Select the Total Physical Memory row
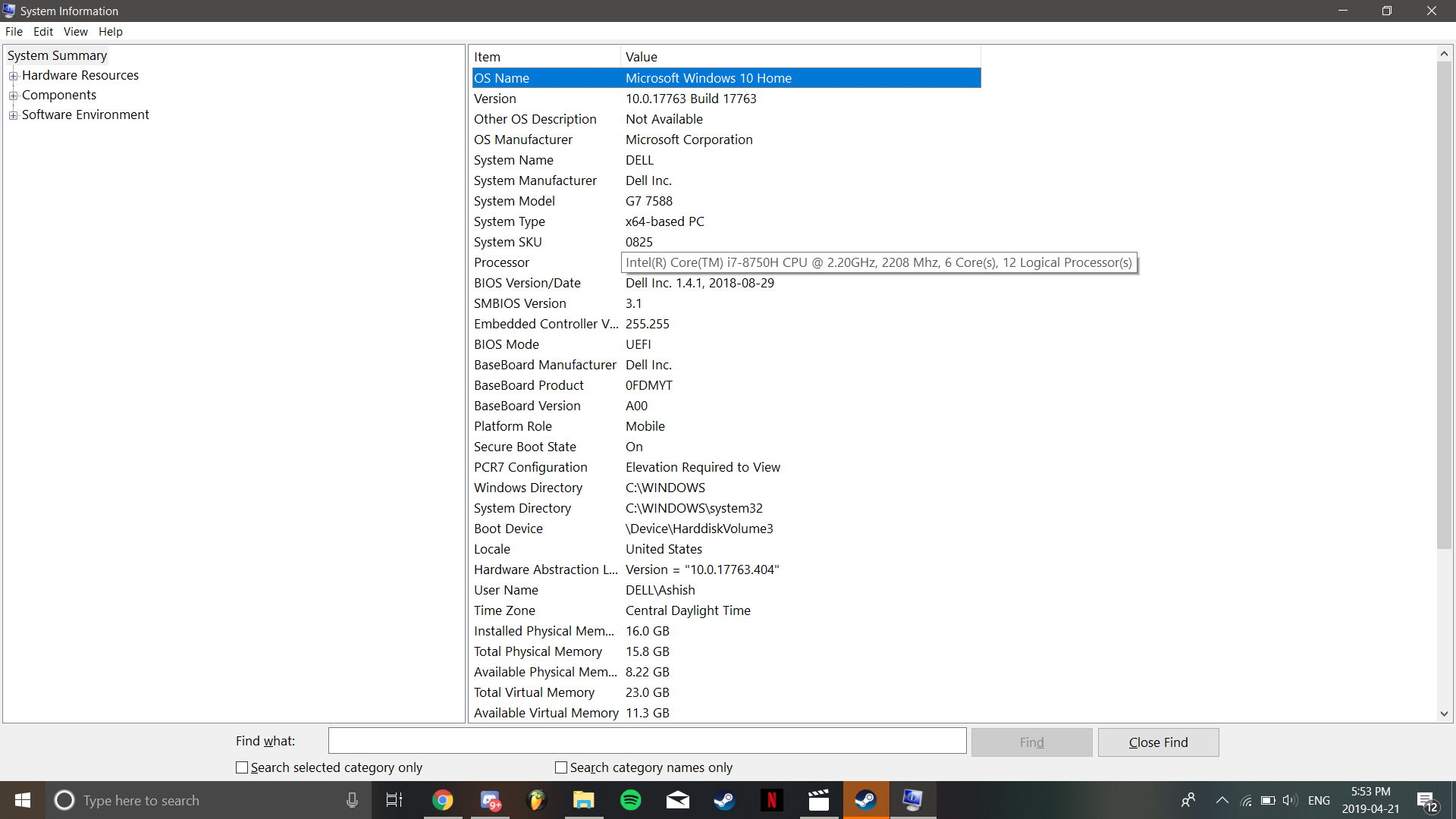1456x819 pixels. [726, 651]
